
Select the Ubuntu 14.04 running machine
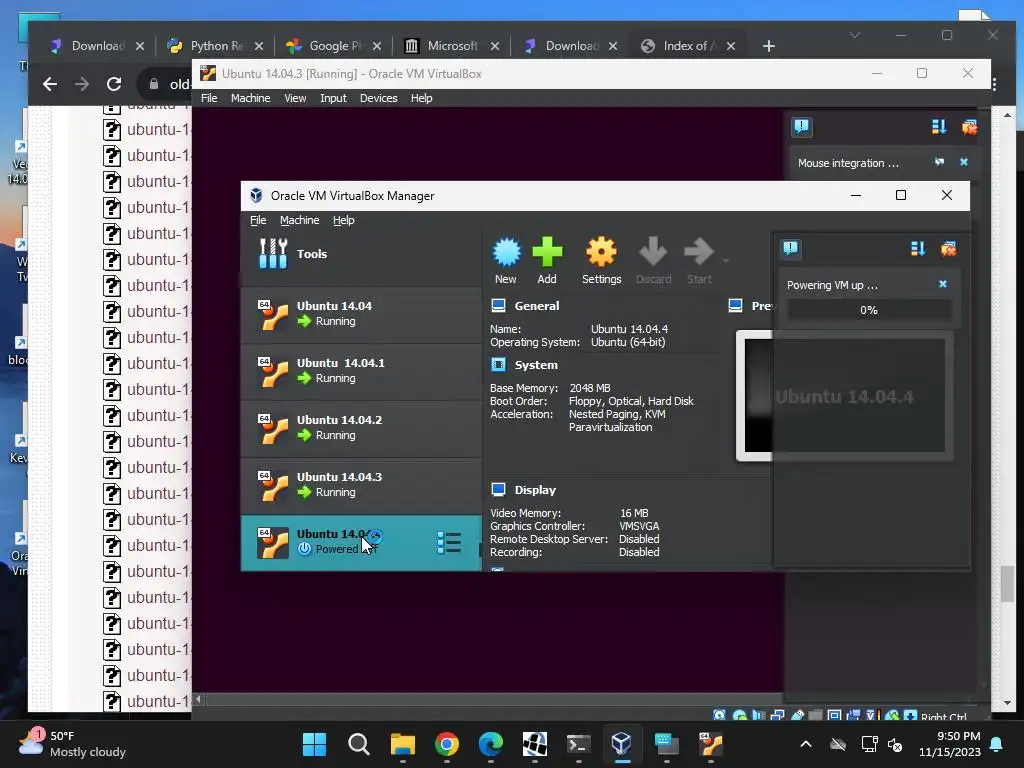pos(361,314)
